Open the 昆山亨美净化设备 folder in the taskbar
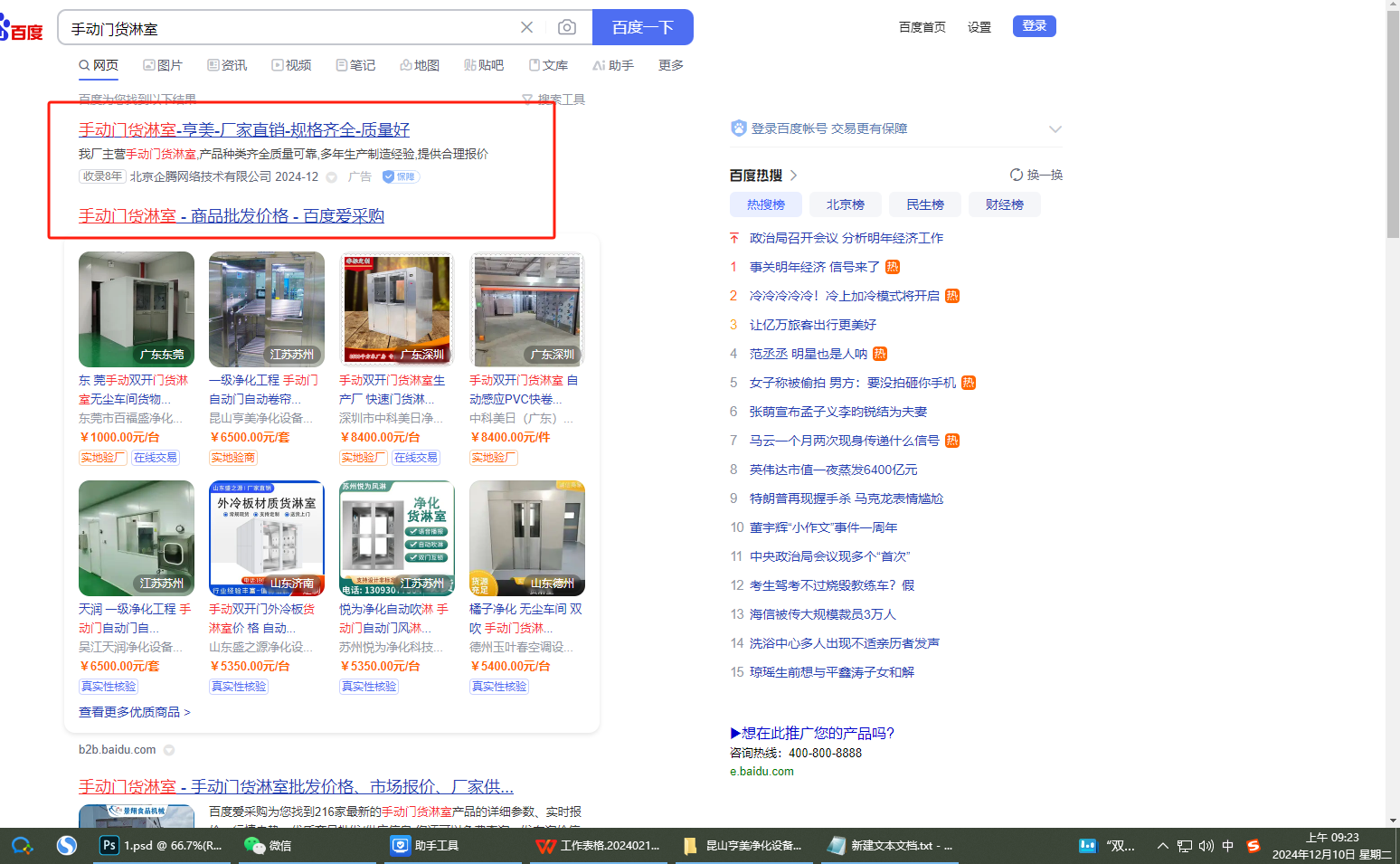1400x864 pixels. [743, 846]
